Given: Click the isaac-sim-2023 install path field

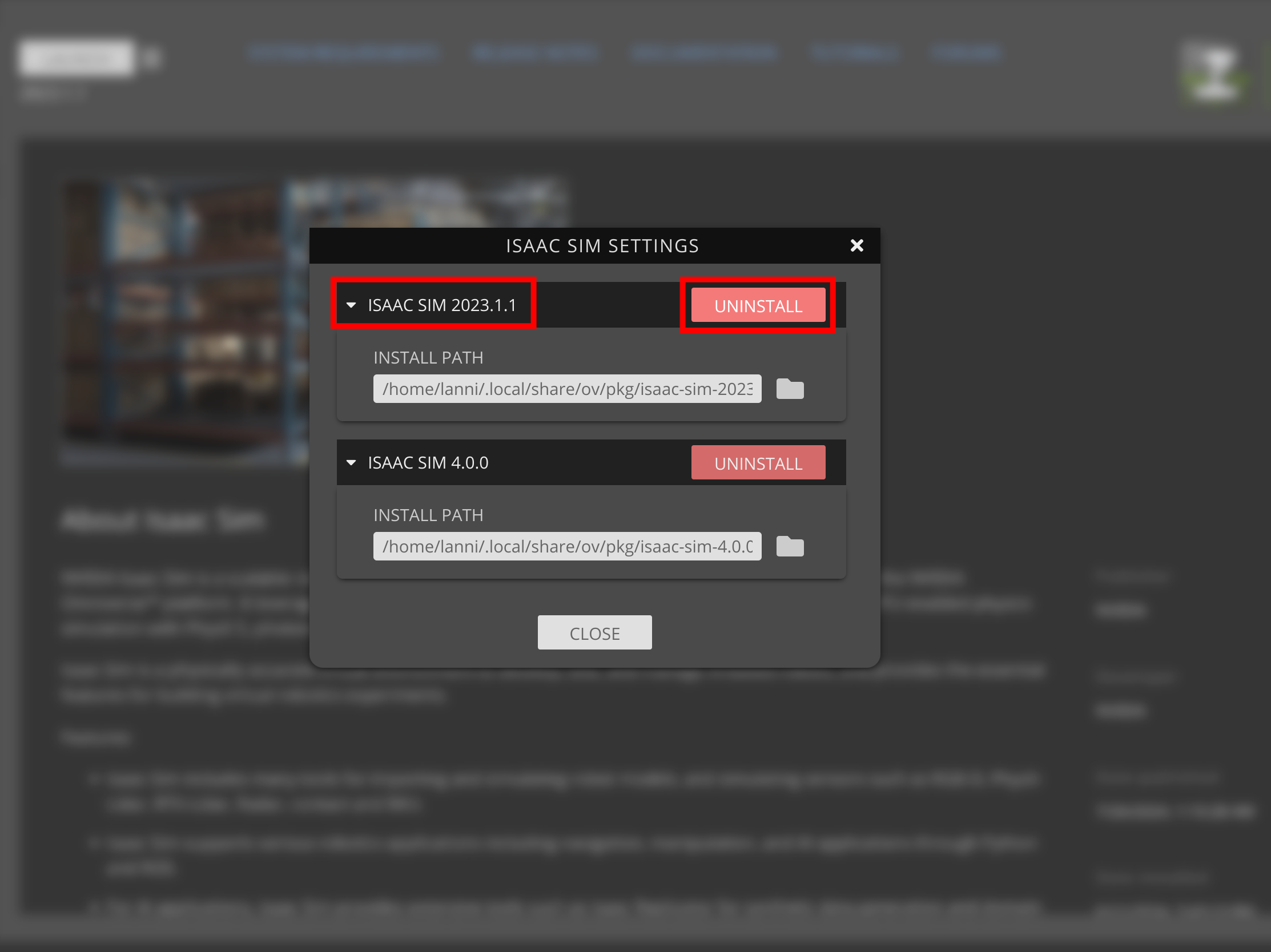Looking at the screenshot, I should [x=566, y=389].
